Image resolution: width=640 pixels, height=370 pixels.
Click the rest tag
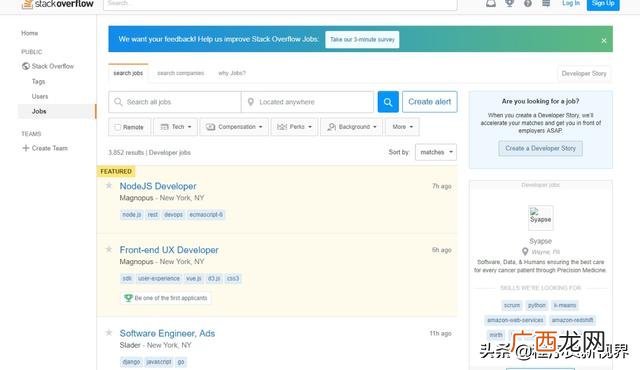point(153,215)
